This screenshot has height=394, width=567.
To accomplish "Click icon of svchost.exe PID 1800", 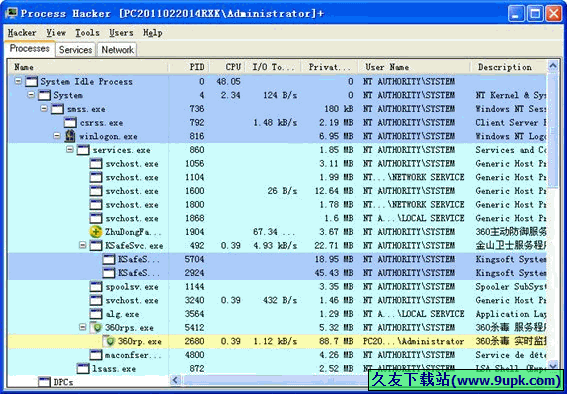I will [96, 205].
